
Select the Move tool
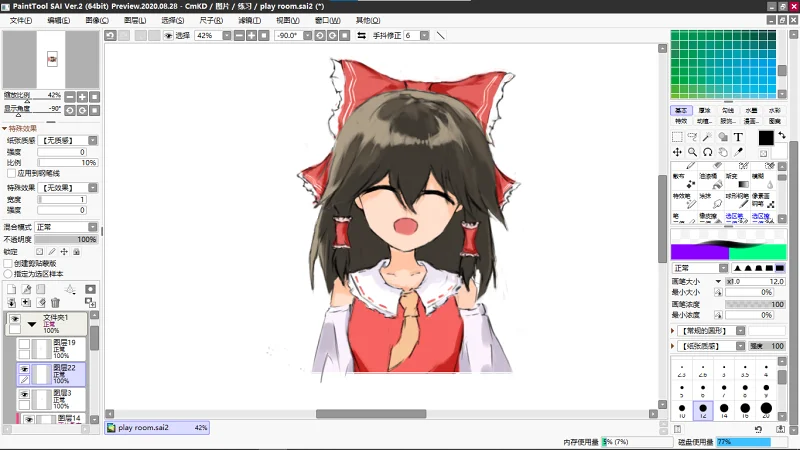677,152
